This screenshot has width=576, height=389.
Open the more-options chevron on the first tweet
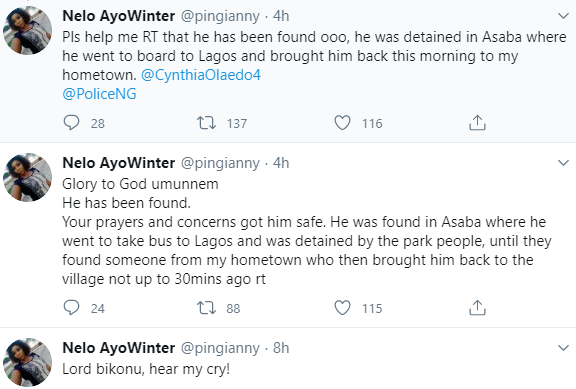coord(563,16)
